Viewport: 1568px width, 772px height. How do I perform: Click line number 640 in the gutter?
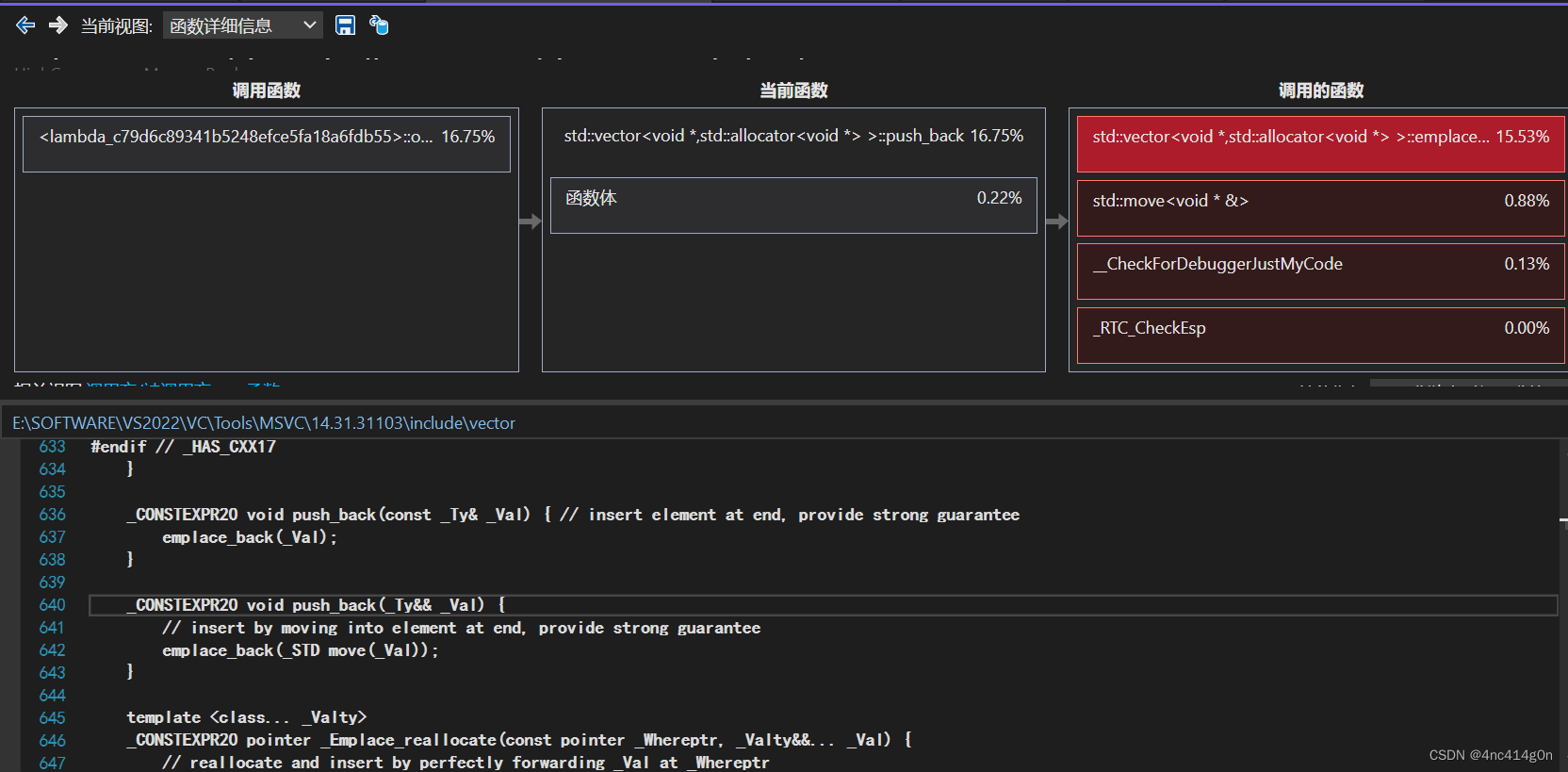click(x=53, y=605)
